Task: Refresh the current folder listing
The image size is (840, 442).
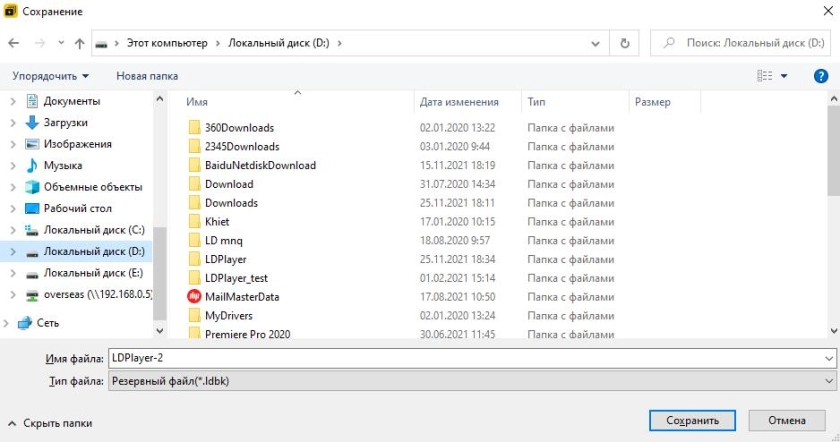Action: point(625,44)
